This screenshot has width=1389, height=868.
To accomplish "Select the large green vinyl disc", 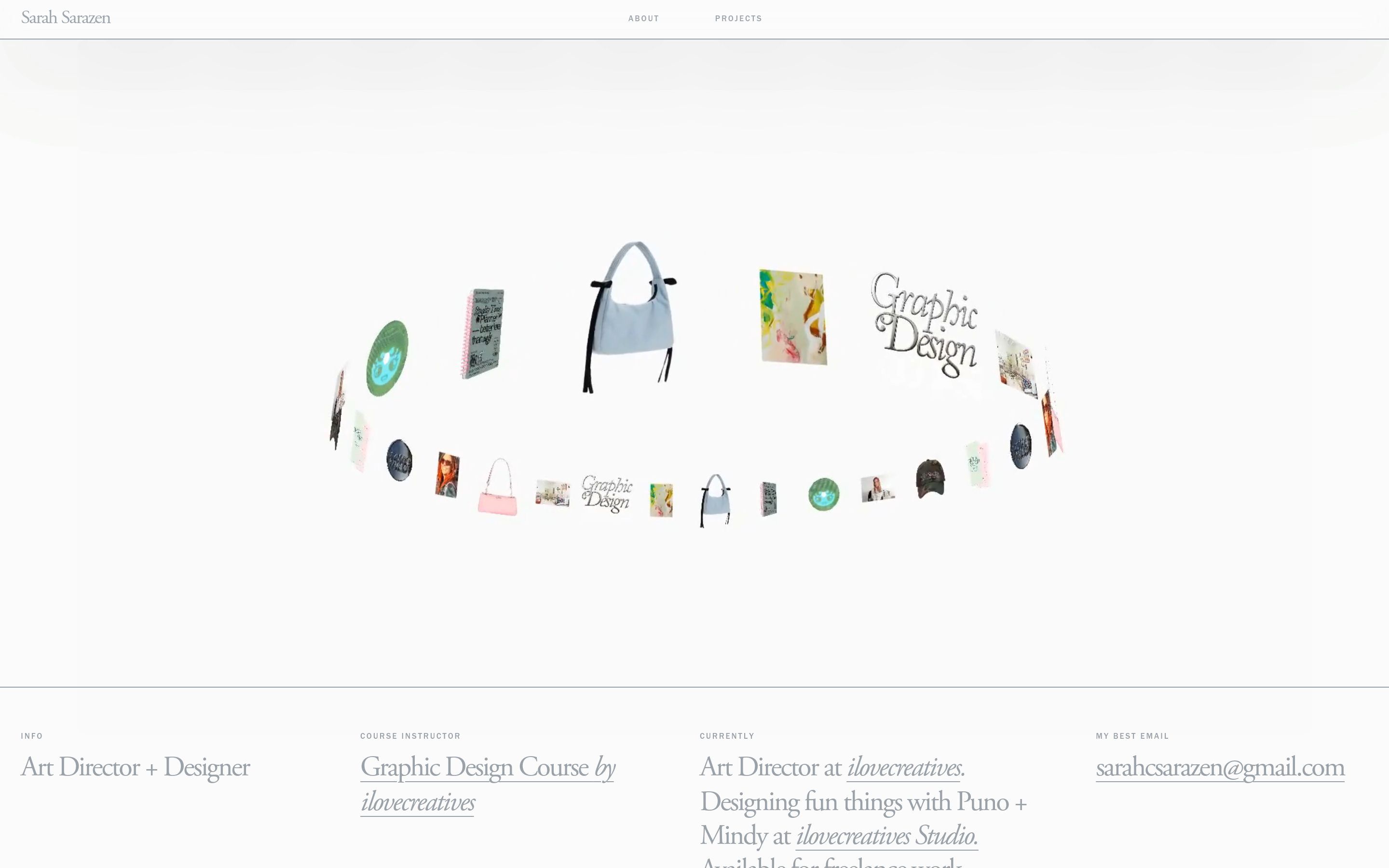I will [x=387, y=358].
